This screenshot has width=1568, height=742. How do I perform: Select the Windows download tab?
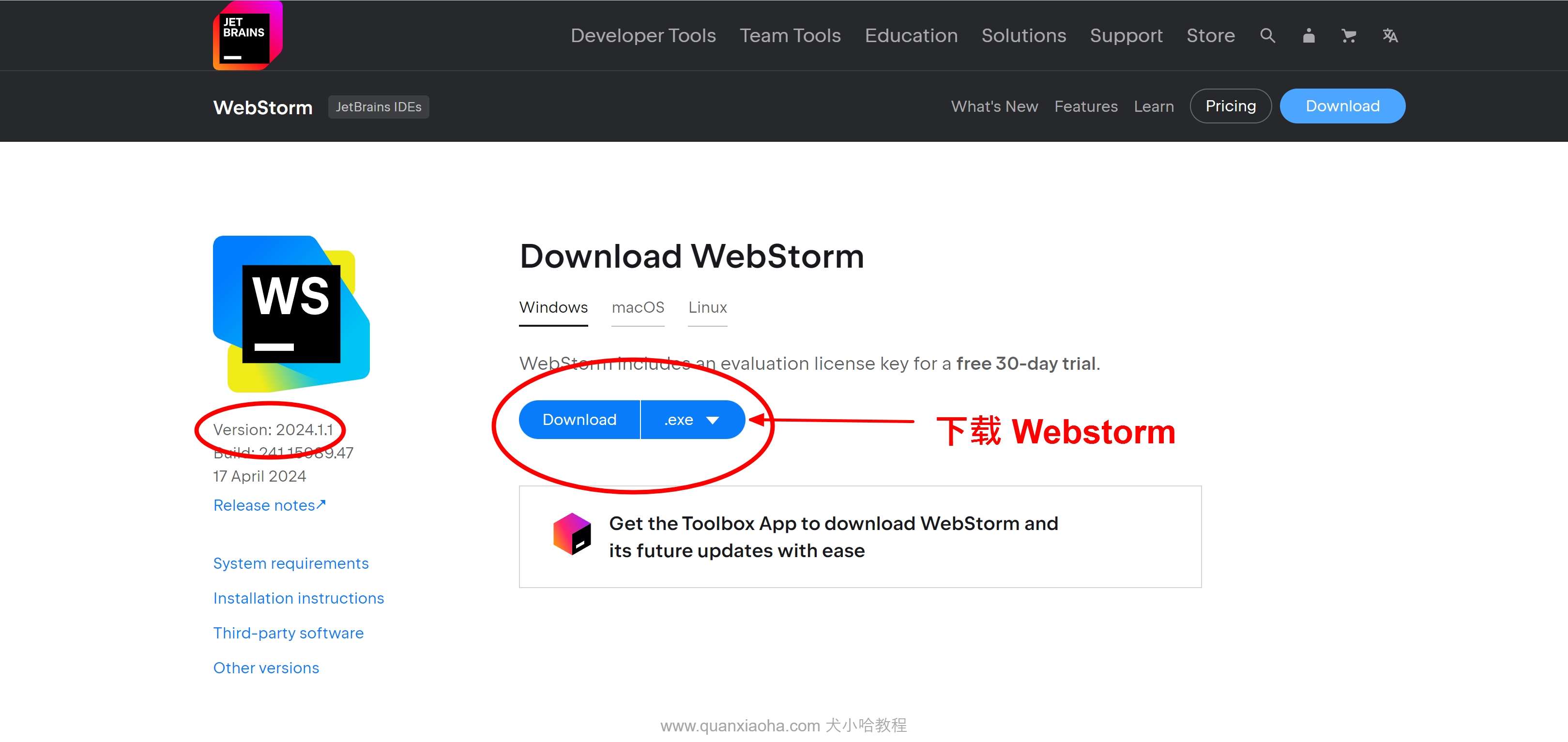pos(554,308)
